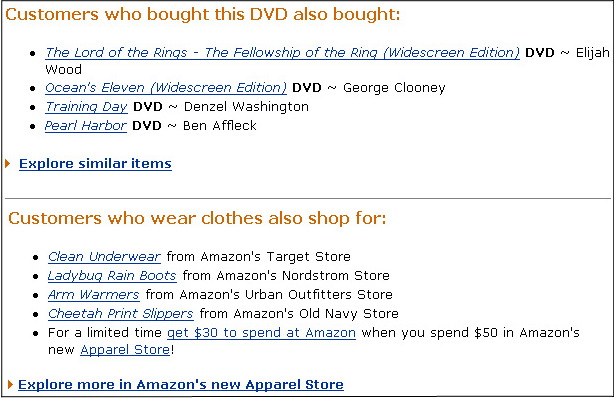Open the Clean Underwear product link
Image resolution: width=614 pixels, height=398 pixels.
tap(104, 257)
